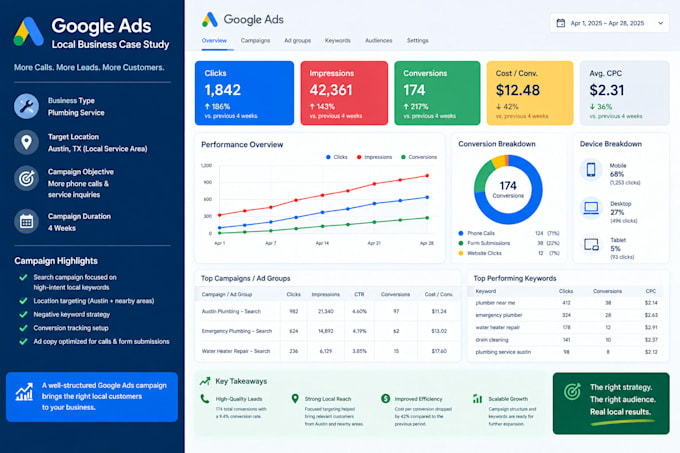The height and width of the screenshot is (453, 680).
Task: Switch to the Settings tab
Action: tap(418, 40)
